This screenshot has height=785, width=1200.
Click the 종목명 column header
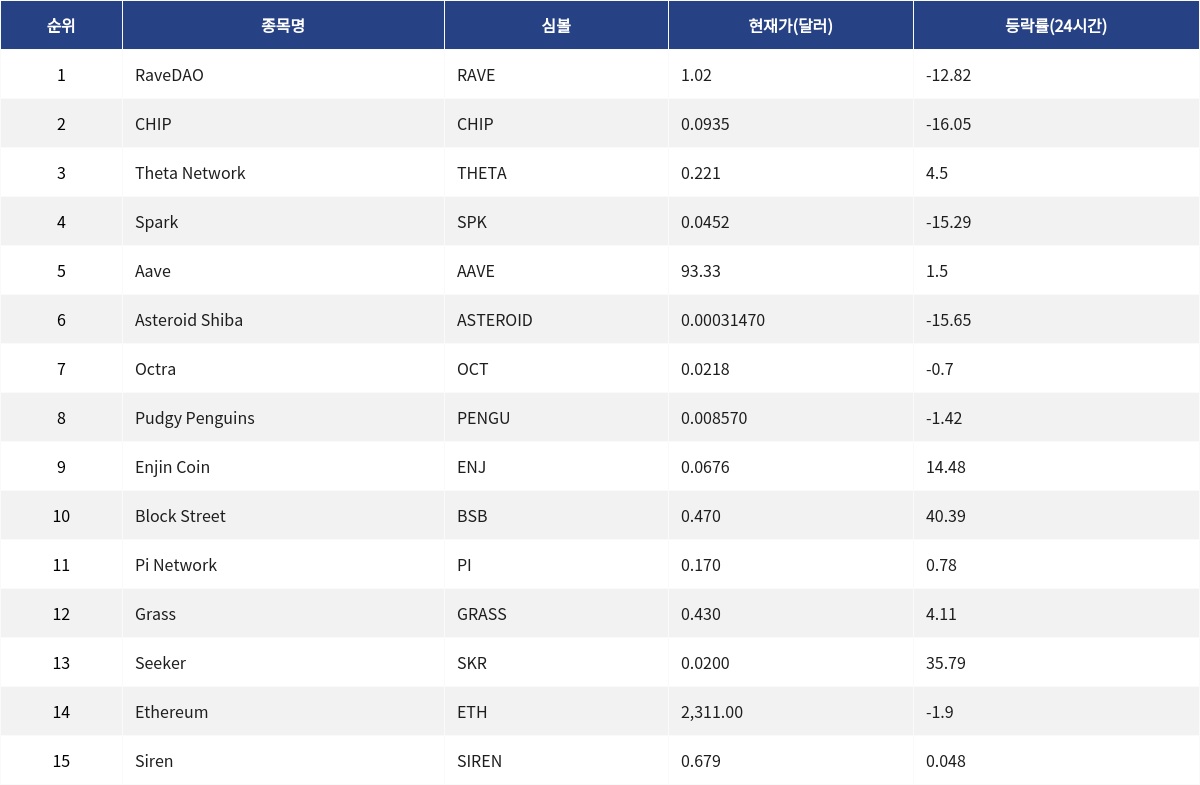pyautogui.click(x=283, y=26)
